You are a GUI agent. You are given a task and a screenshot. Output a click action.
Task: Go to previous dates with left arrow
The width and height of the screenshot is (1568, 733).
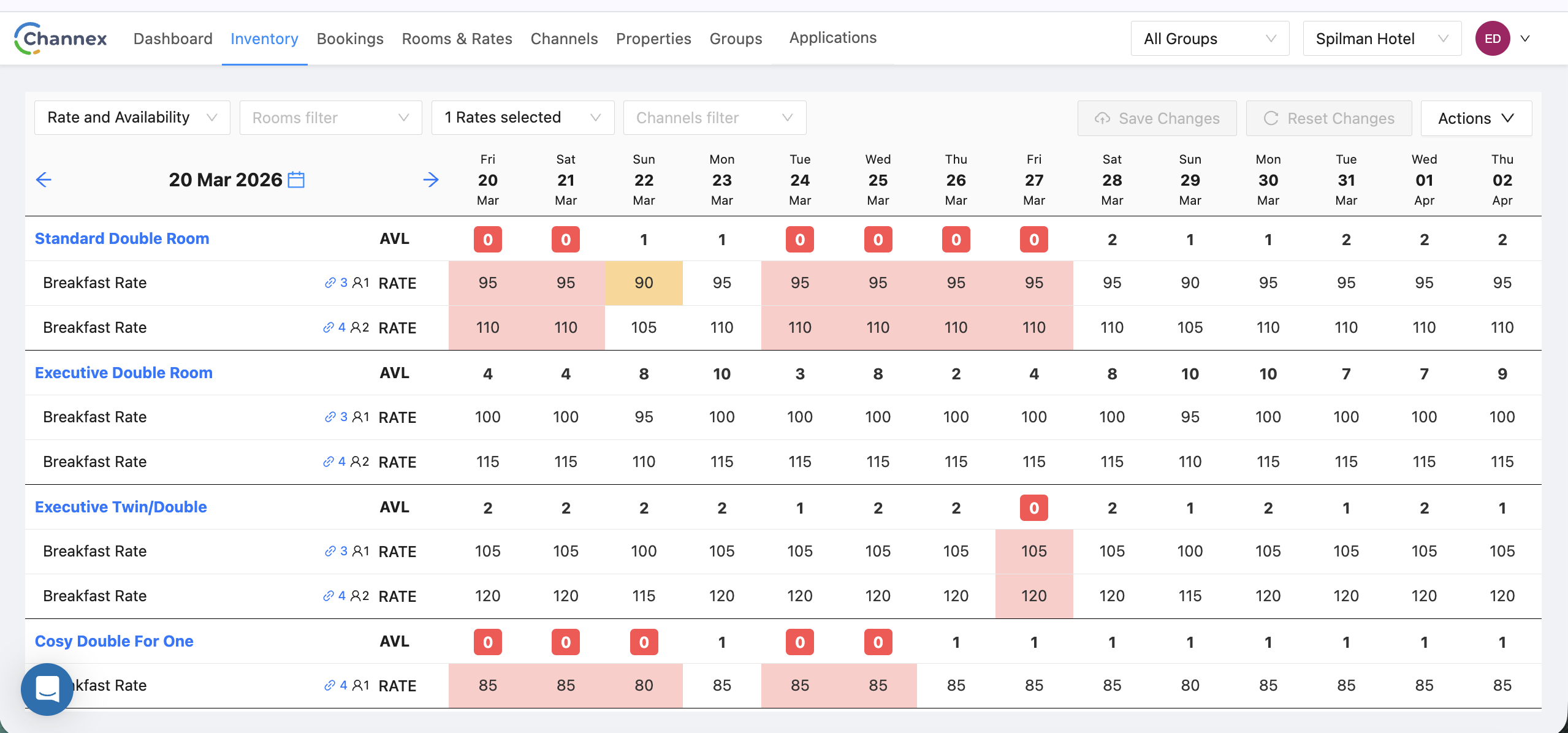tap(44, 180)
